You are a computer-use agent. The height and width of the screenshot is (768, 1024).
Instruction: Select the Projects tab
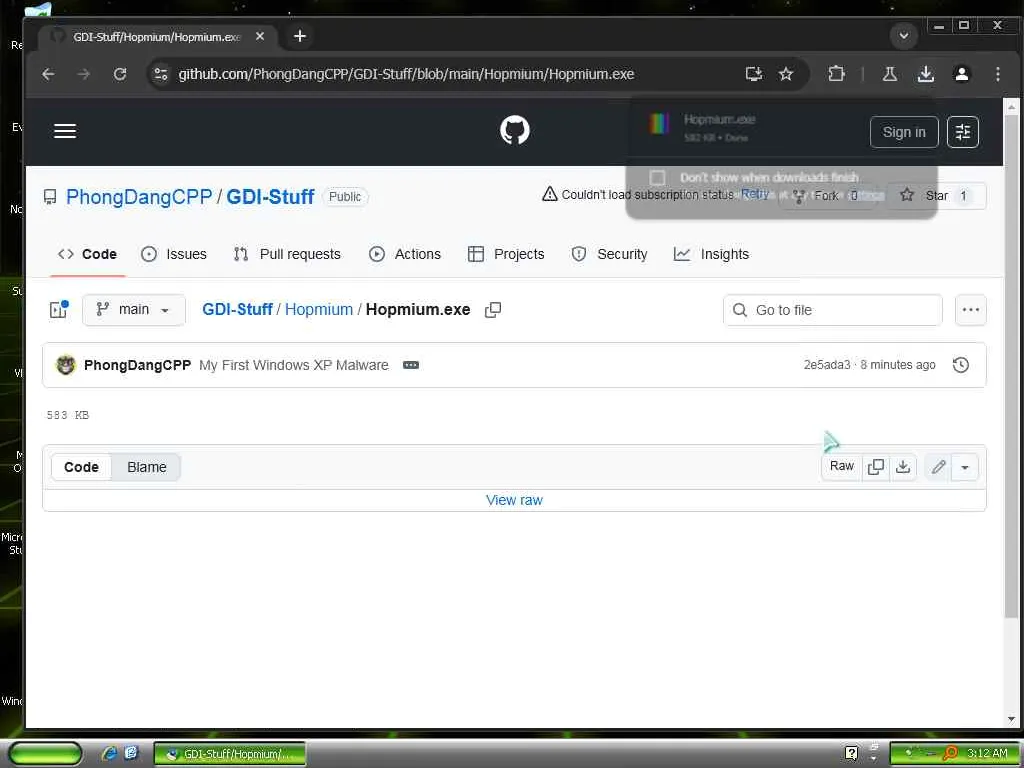pyautogui.click(x=506, y=254)
